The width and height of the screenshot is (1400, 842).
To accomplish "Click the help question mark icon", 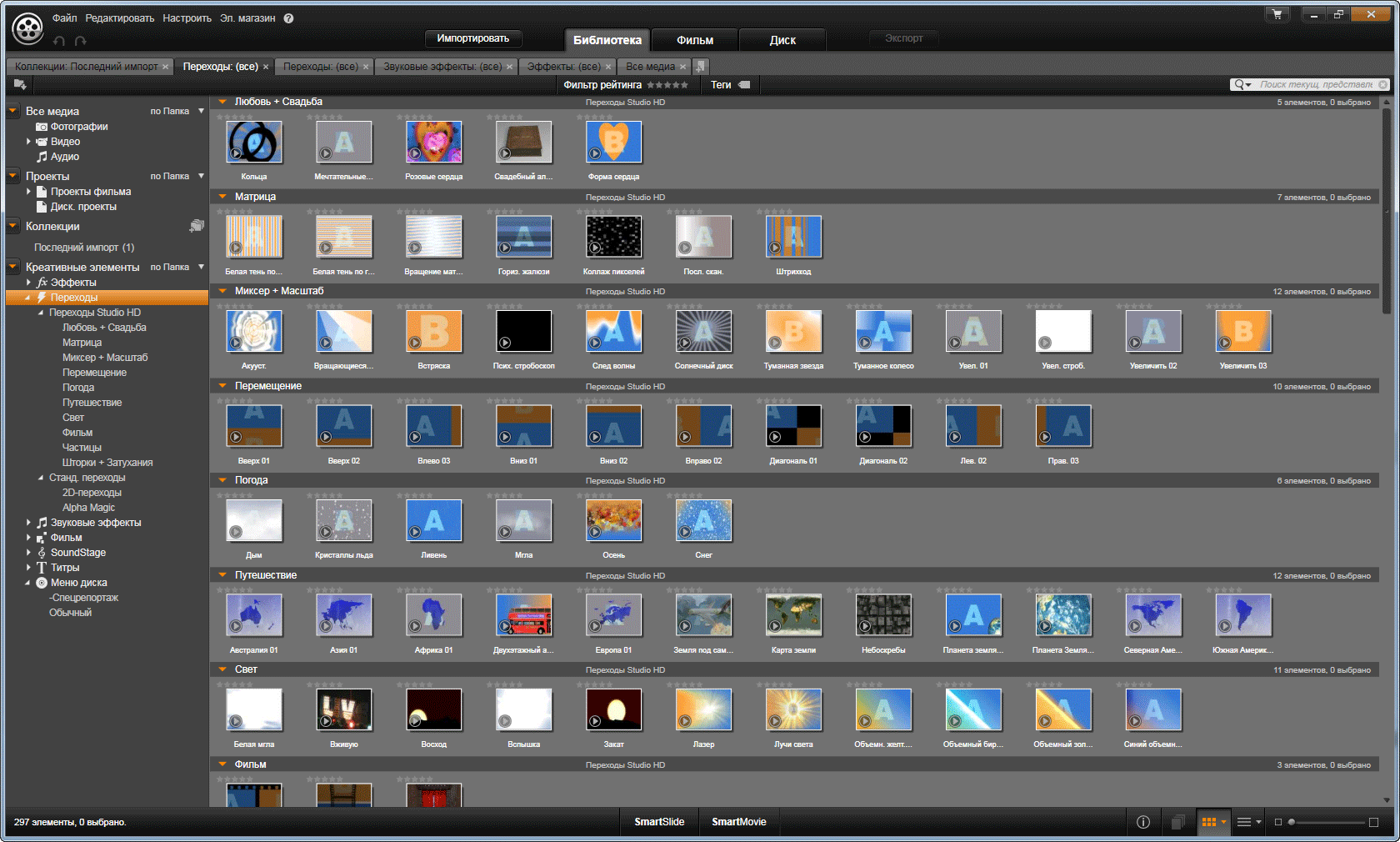I will (288, 18).
